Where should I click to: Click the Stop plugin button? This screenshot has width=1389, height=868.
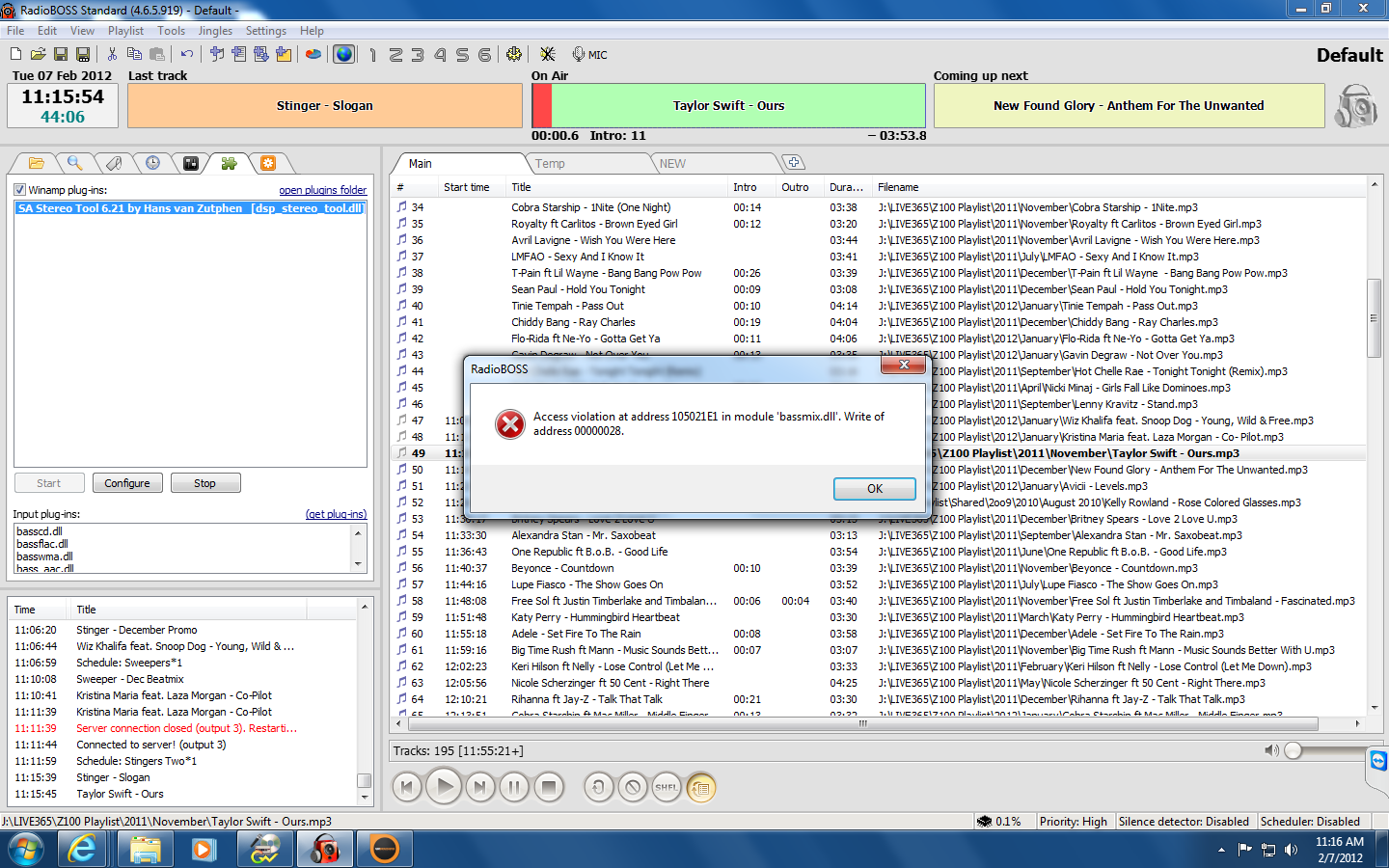click(205, 483)
